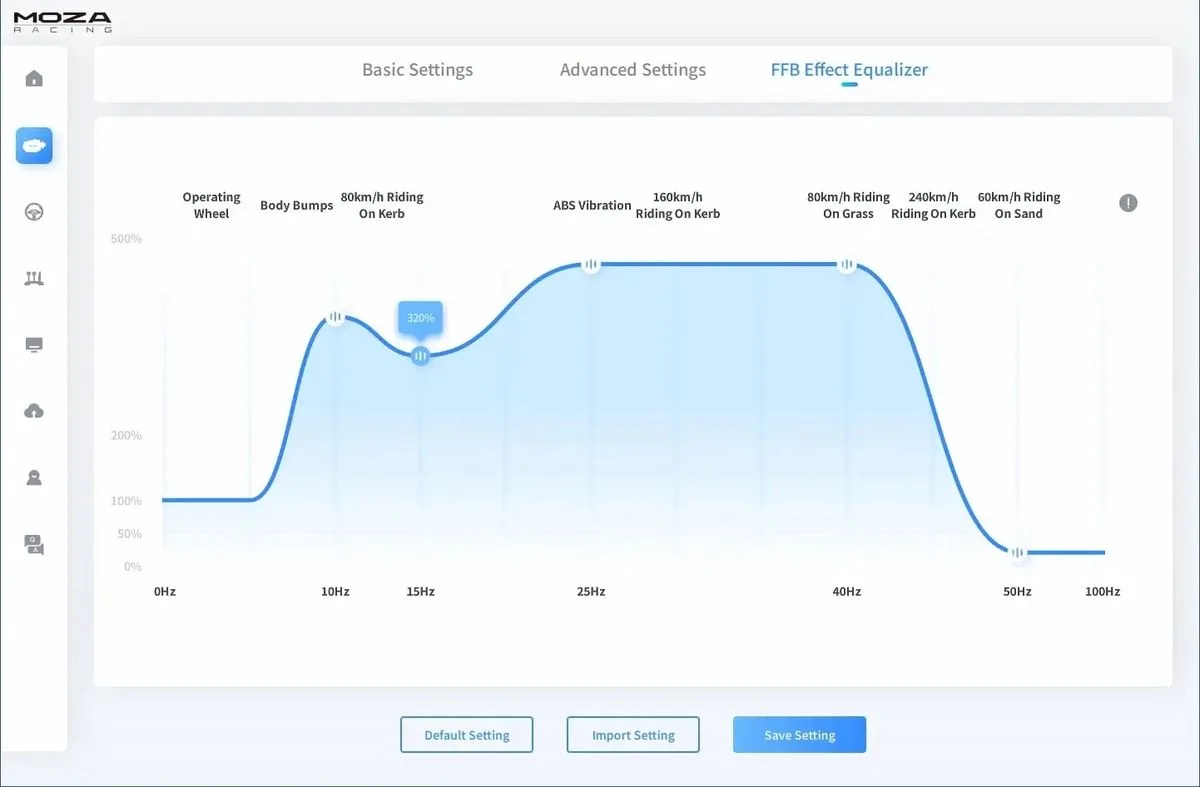
Task: Click the Operating Wheel label
Action: coord(211,205)
